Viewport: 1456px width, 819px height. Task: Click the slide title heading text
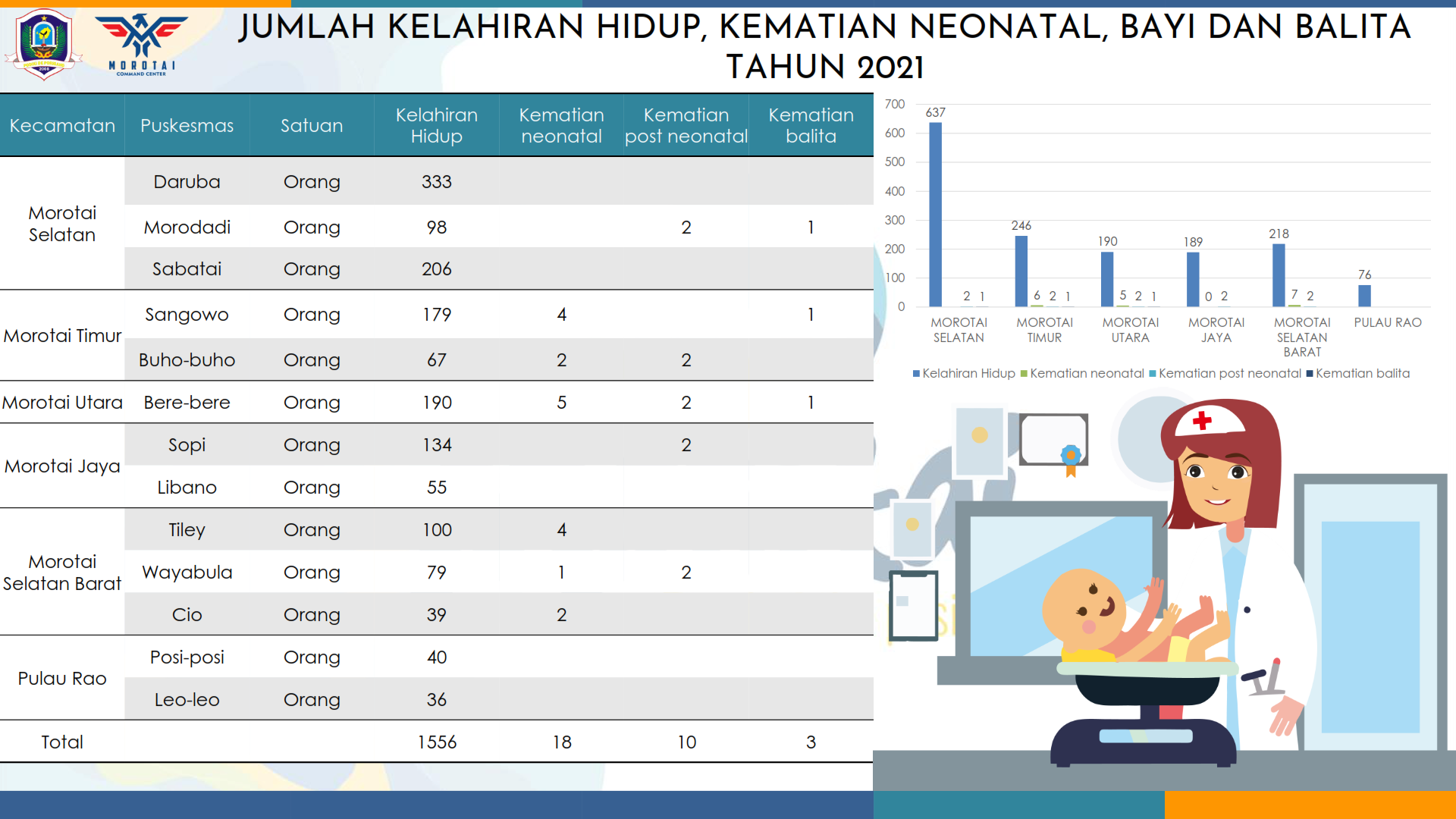[x=824, y=46]
